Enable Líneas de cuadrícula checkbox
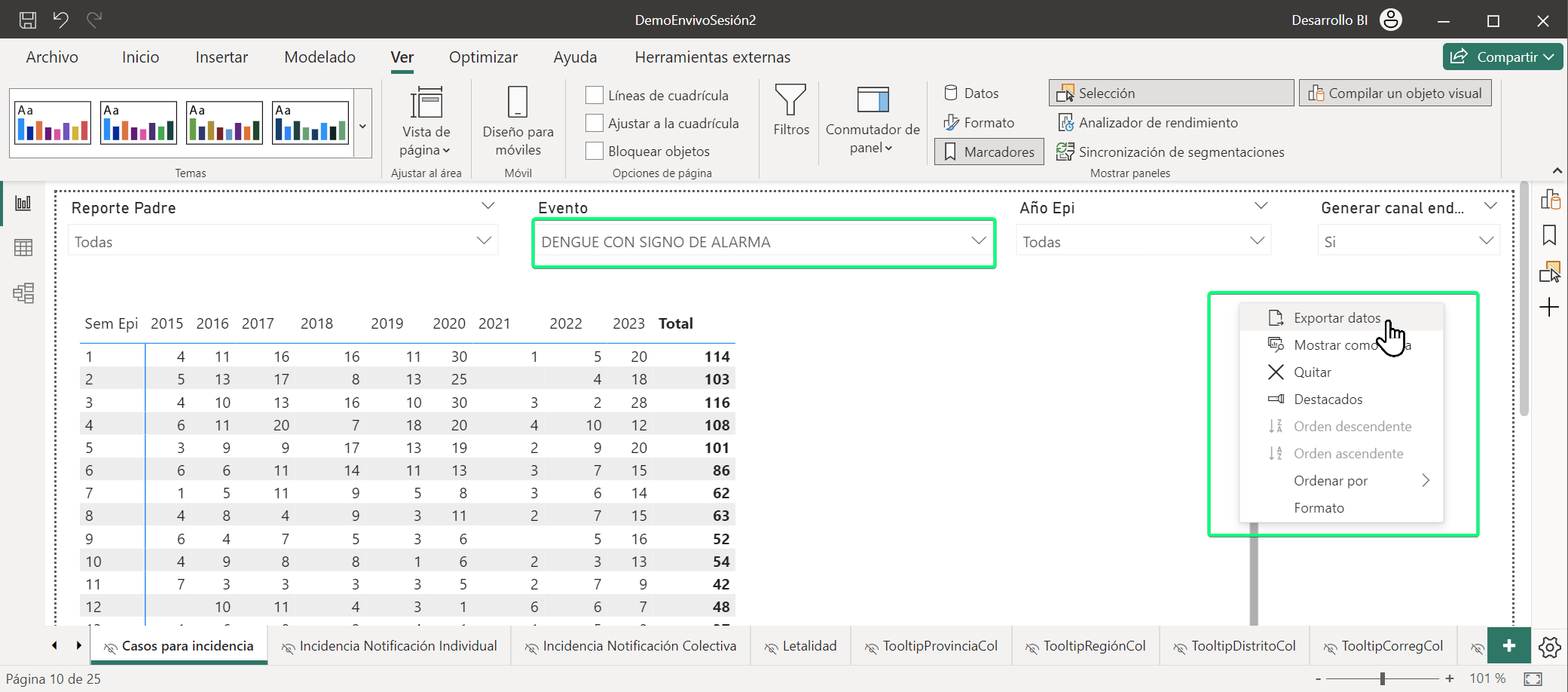This screenshot has height=692, width=1568. click(594, 95)
